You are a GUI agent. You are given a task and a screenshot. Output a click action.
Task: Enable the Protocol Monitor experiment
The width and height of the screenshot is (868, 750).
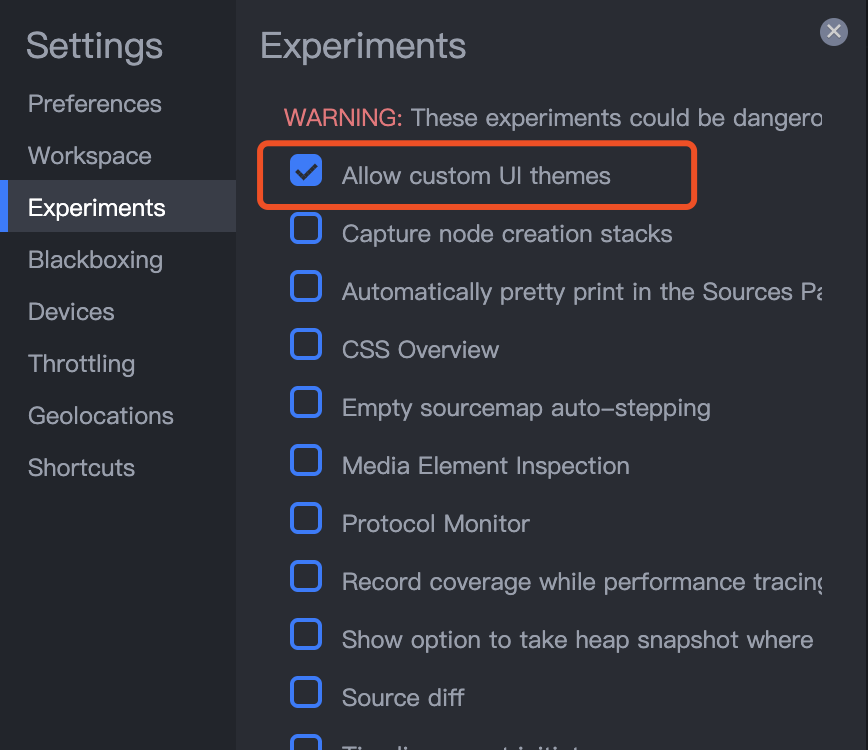click(x=306, y=518)
